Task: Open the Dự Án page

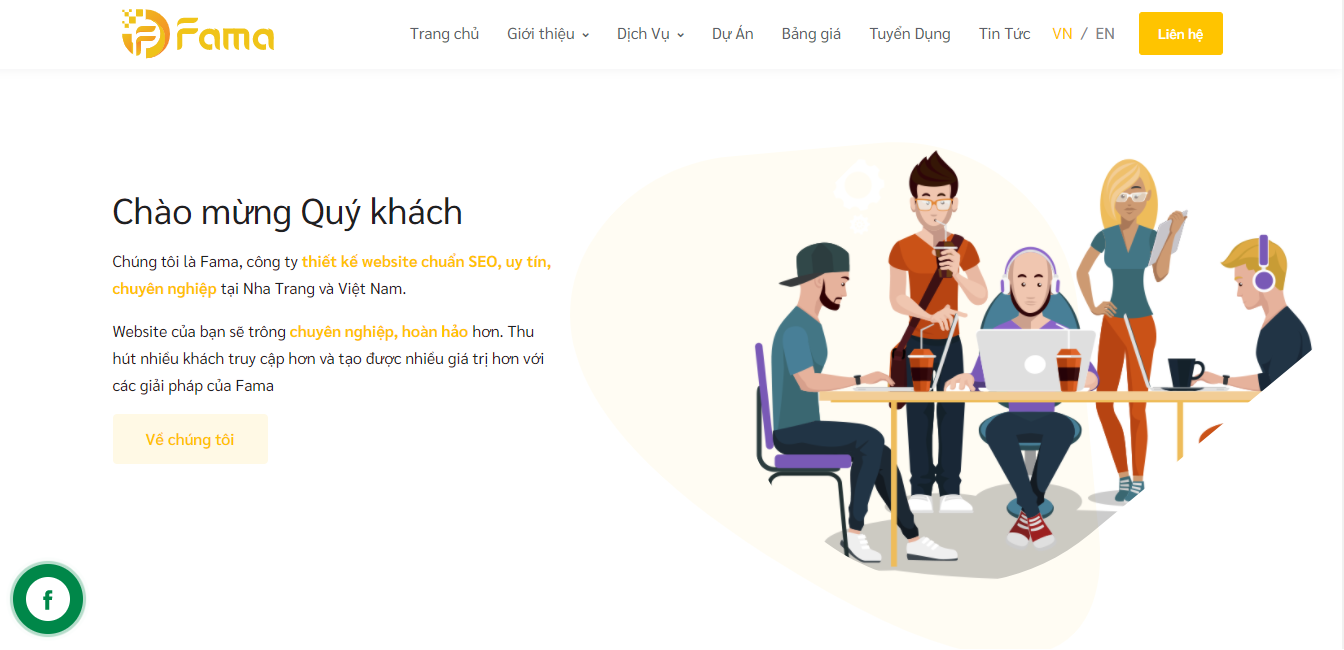Action: coord(733,34)
